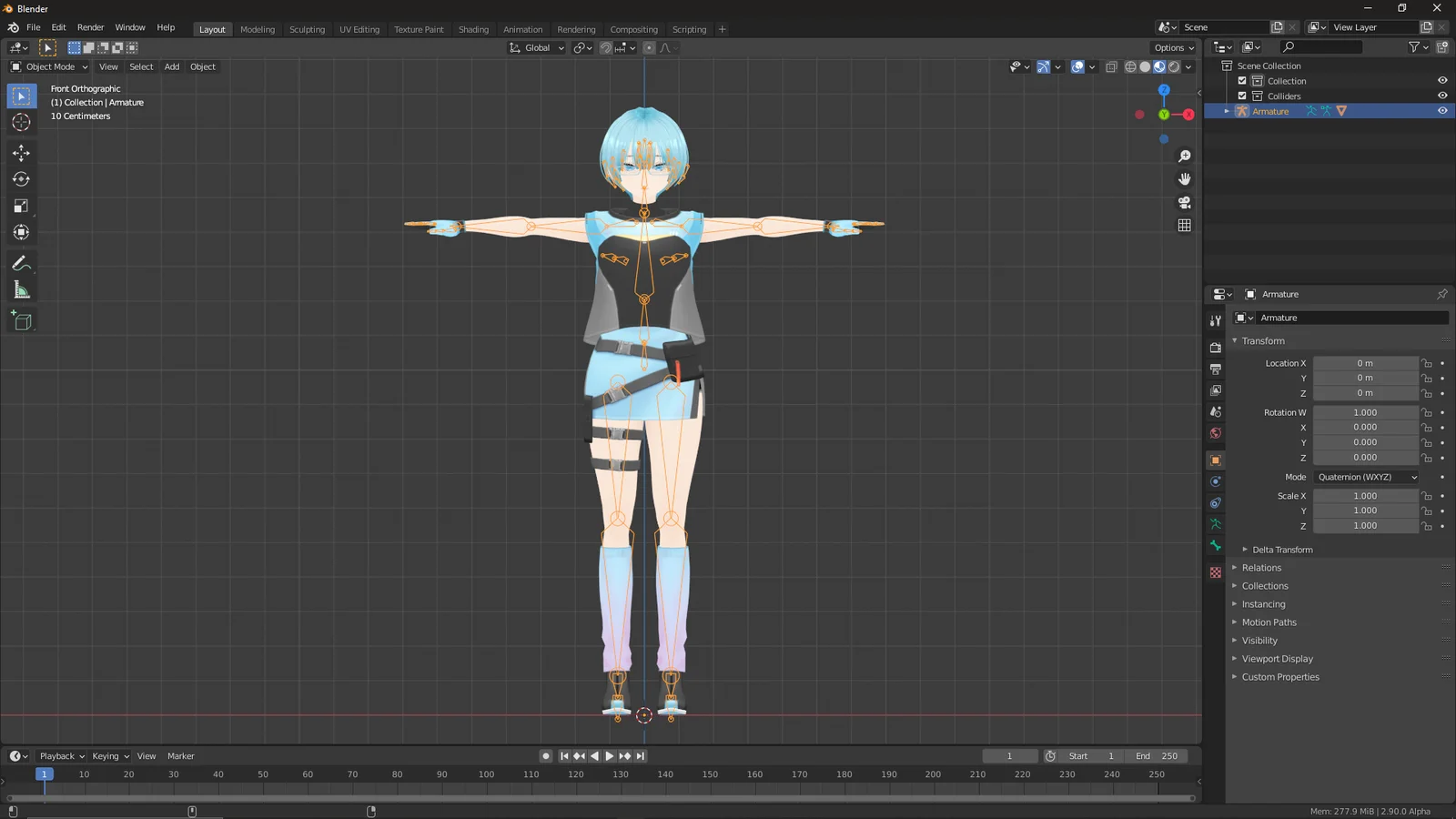Activate the Annotate tool
The height and width of the screenshot is (819, 1456).
pyautogui.click(x=21, y=263)
